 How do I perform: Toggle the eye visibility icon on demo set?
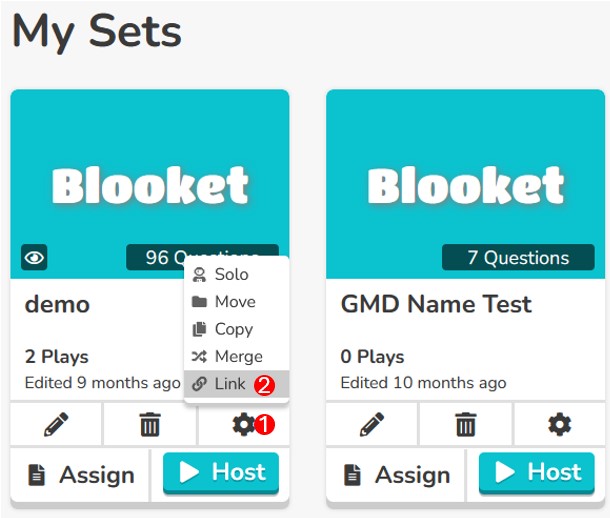[34, 257]
